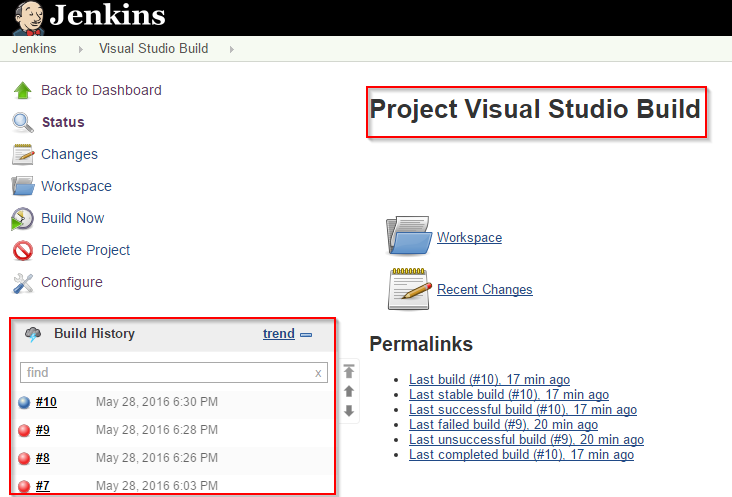Click the Configure tools icon

[23, 283]
